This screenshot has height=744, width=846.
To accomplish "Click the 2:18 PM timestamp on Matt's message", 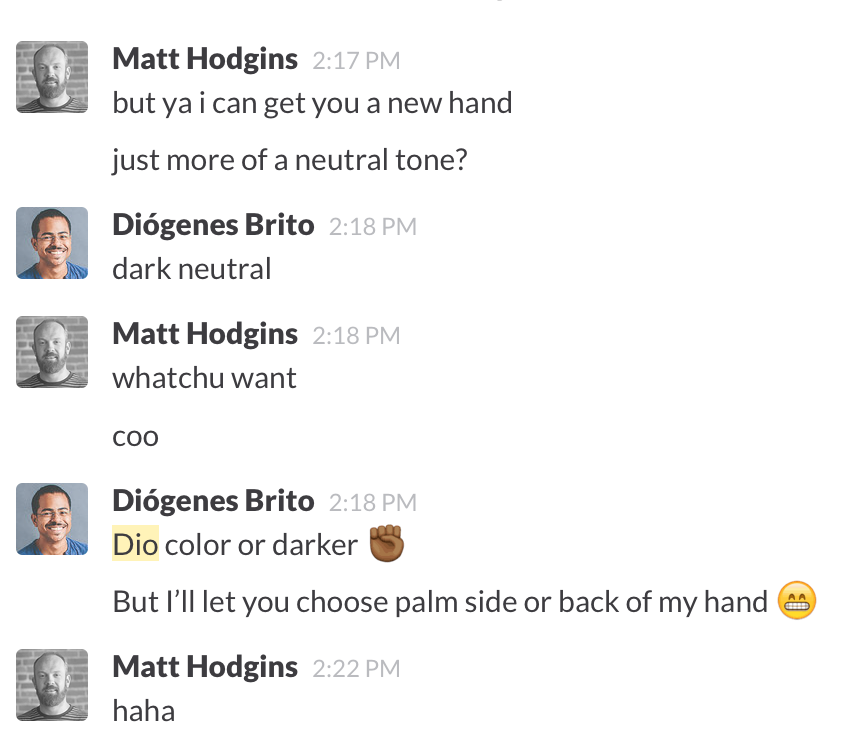I will [x=356, y=336].
